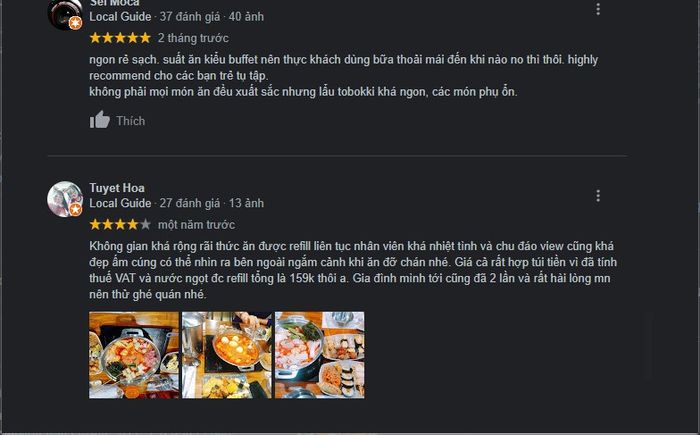Click "Local Guide · 37 đánh giá · 40 ảnh"
Screen dimensions: 700x435
coord(176,17)
